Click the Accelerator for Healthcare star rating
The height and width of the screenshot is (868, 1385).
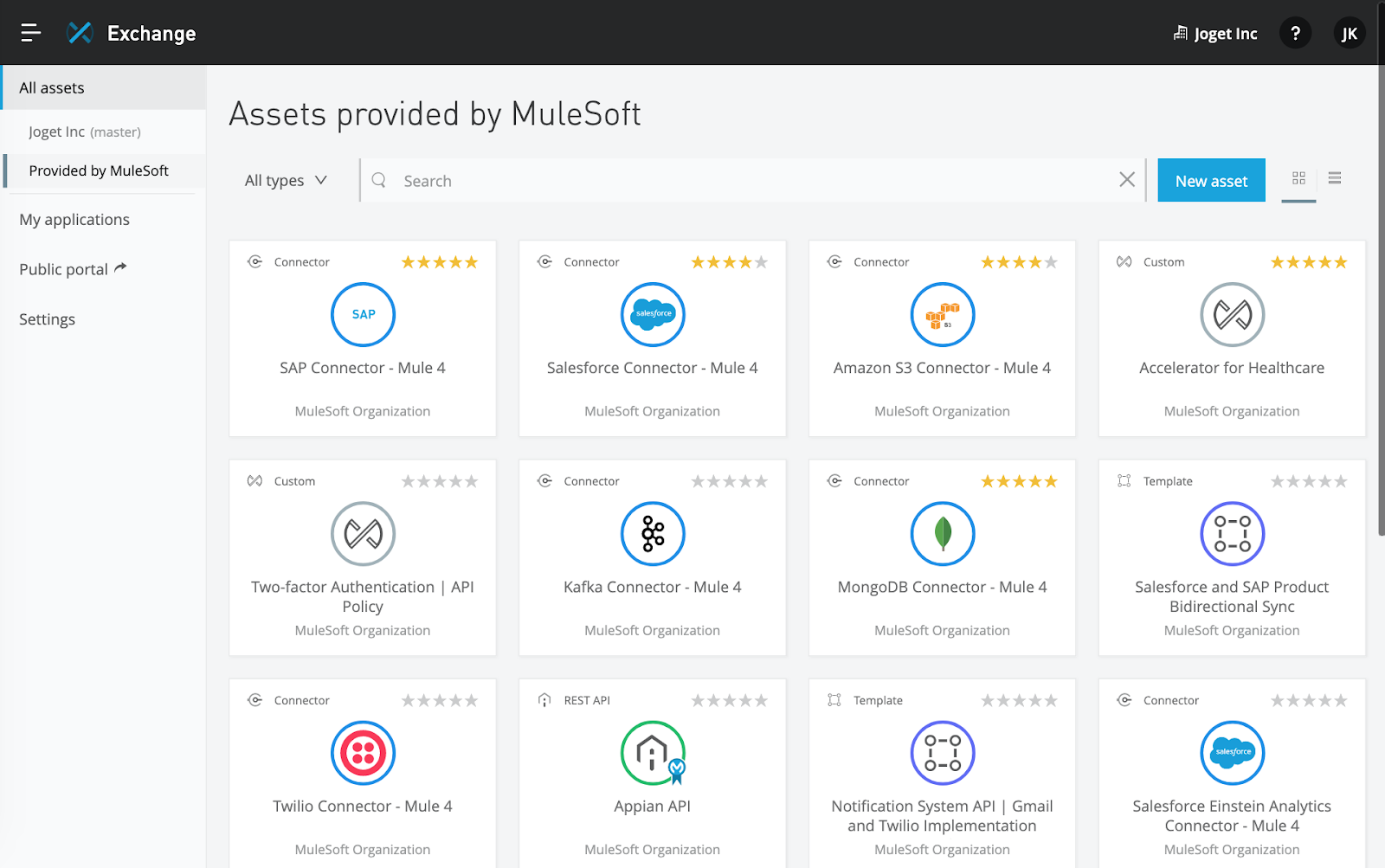(x=1309, y=262)
